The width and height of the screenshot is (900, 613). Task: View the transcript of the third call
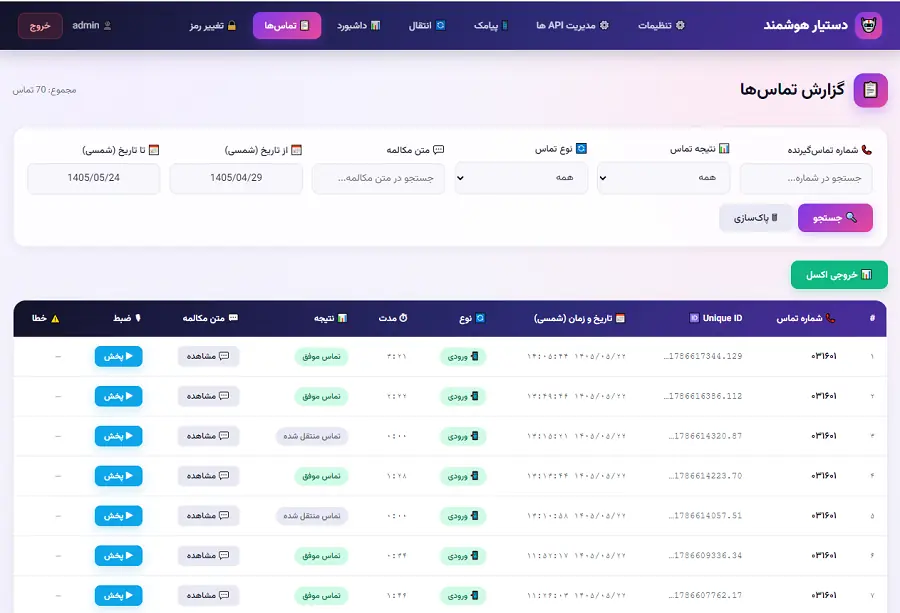coord(208,436)
